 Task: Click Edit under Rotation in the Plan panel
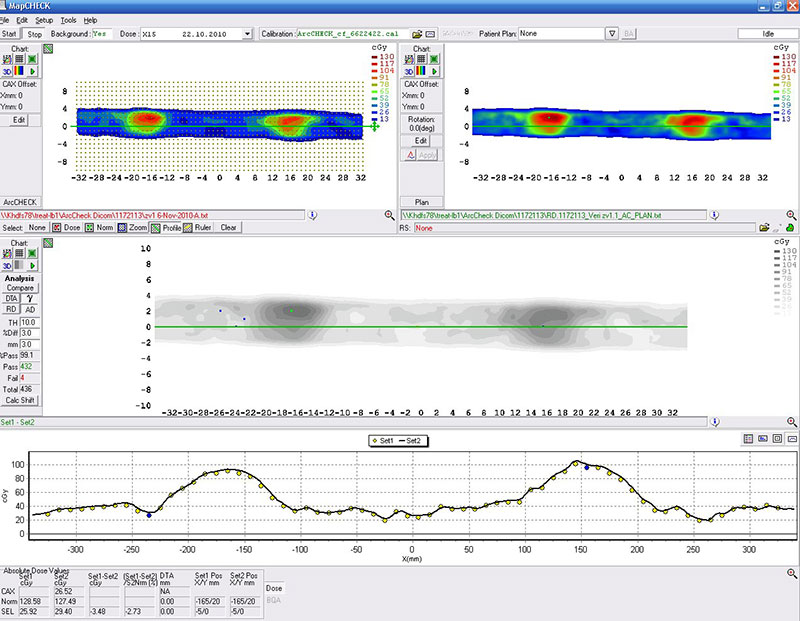click(420, 141)
